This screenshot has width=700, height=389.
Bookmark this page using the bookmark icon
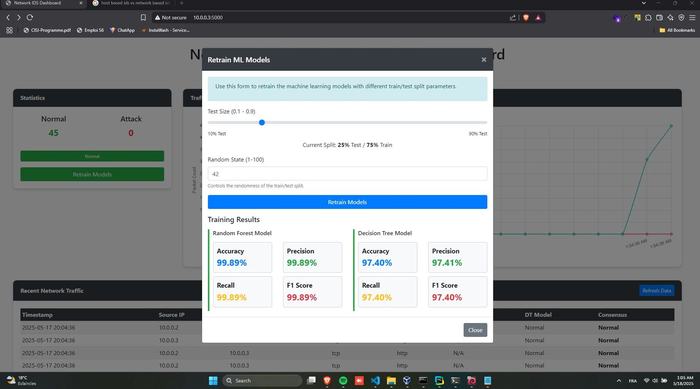coord(143,17)
